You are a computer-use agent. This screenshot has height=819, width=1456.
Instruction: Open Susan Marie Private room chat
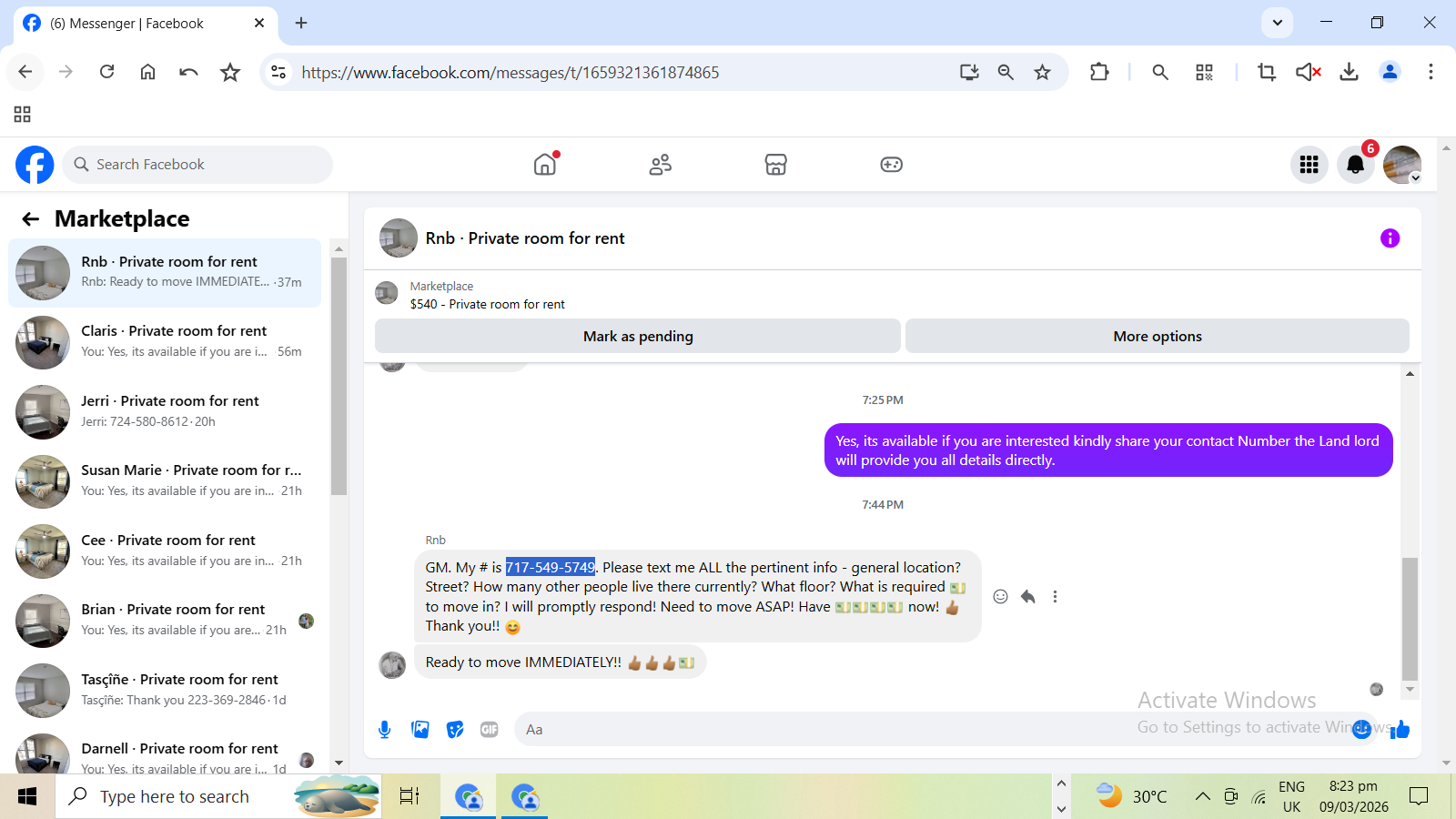(165, 481)
